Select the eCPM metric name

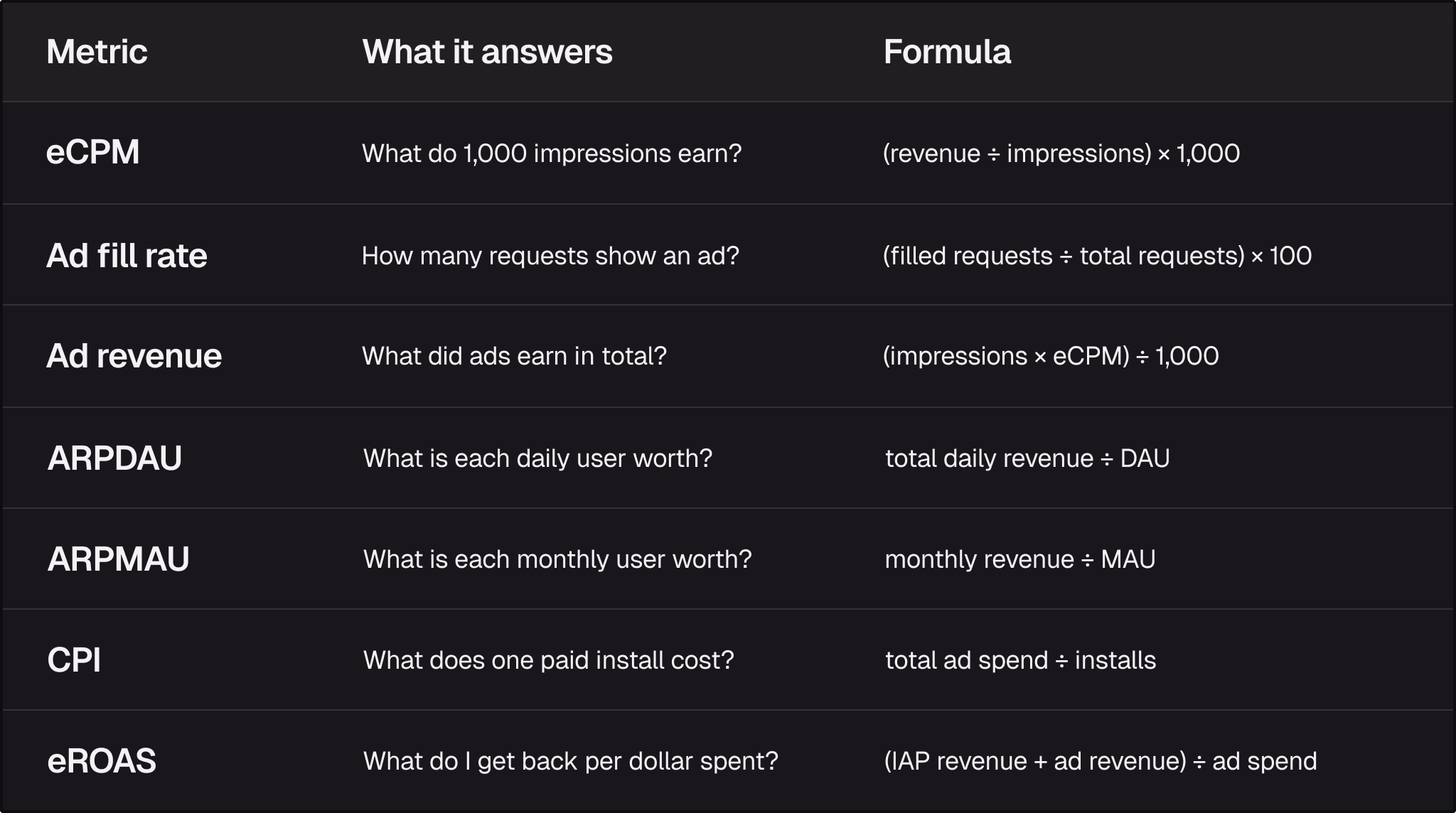point(92,153)
